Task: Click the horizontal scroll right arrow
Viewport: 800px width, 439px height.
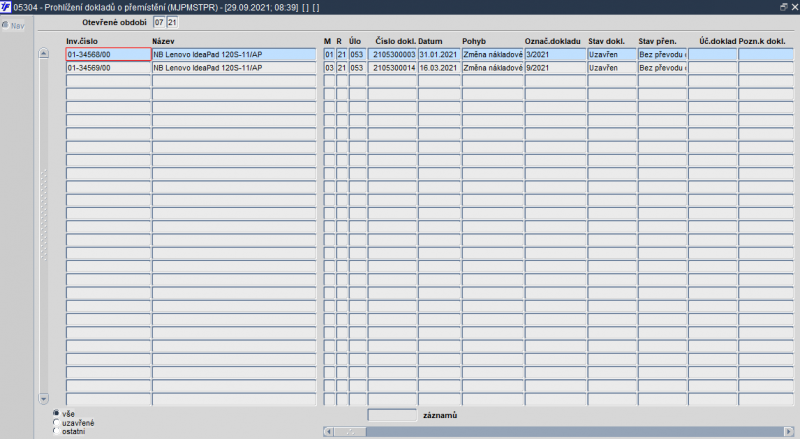Action: pos(789,431)
